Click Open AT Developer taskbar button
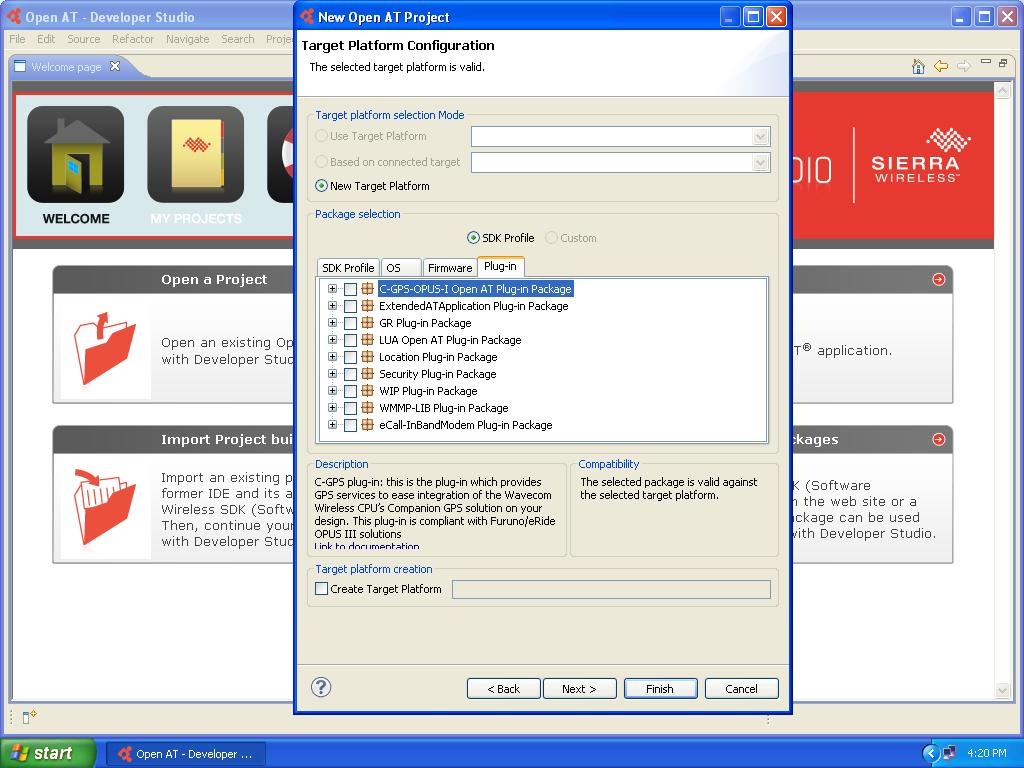Image resolution: width=1024 pixels, height=768 pixels. tap(185, 754)
